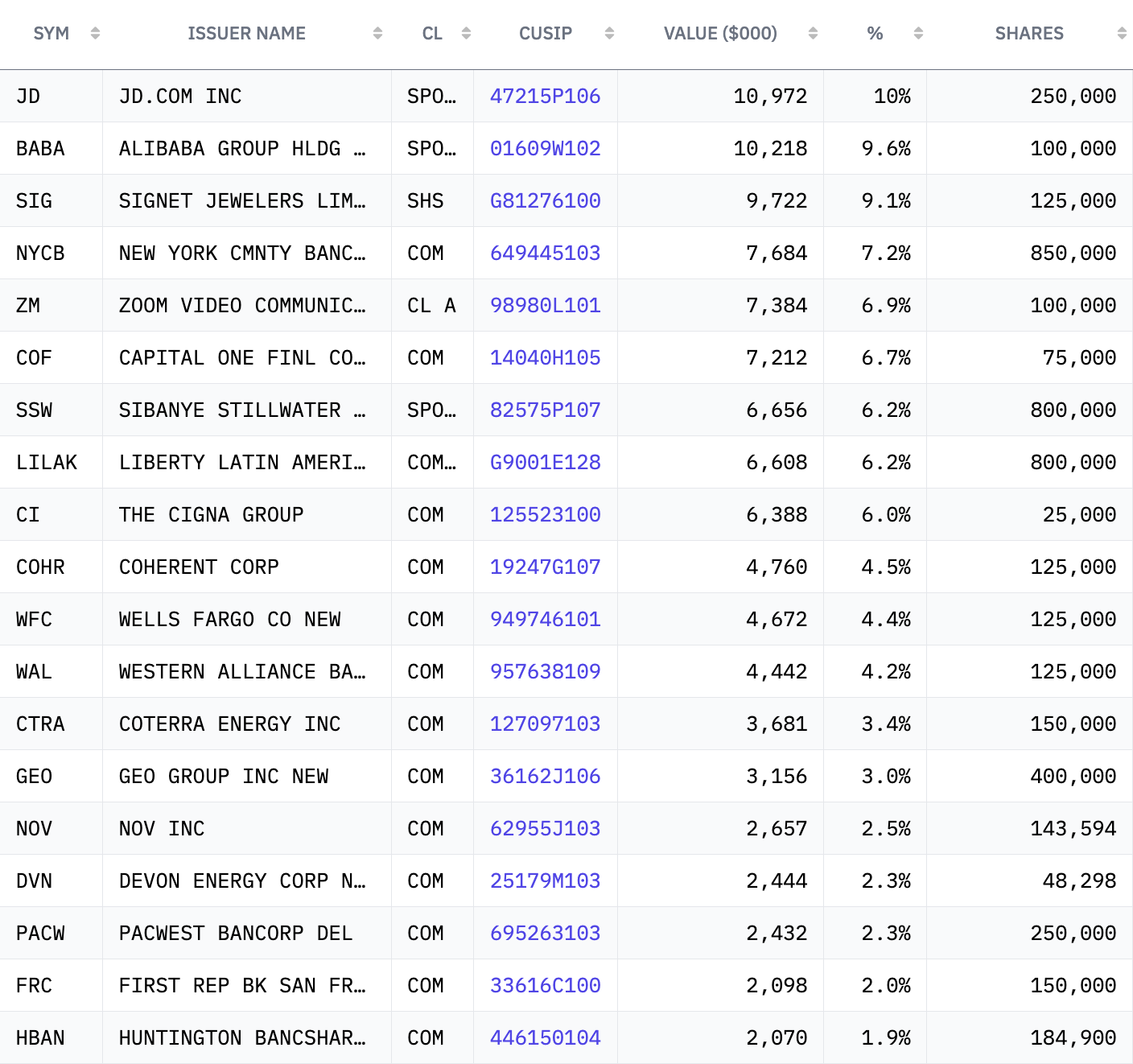The image size is (1133, 1064).
Task: Open CUSIP link 125523100 for CI
Action: click(546, 514)
